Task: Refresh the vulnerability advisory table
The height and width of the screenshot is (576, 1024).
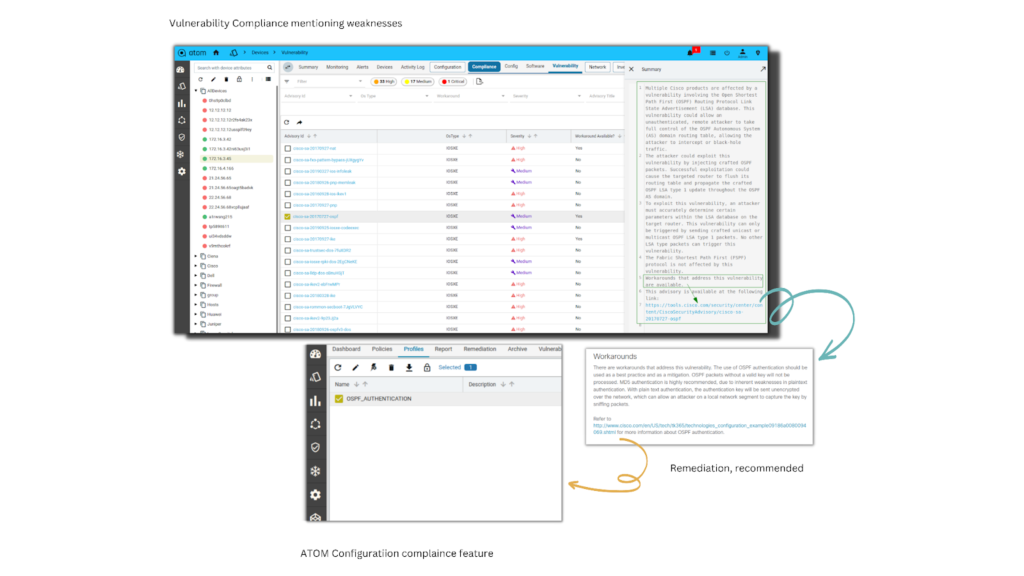Action: (287, 122)
